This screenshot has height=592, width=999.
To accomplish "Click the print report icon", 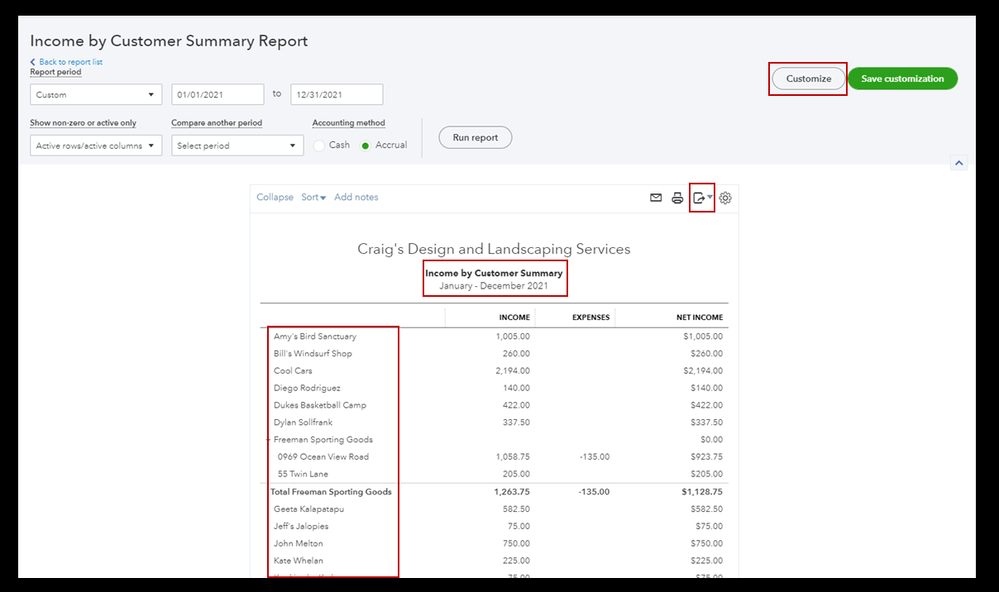I will pyautogui.click(x=677, y=198).
